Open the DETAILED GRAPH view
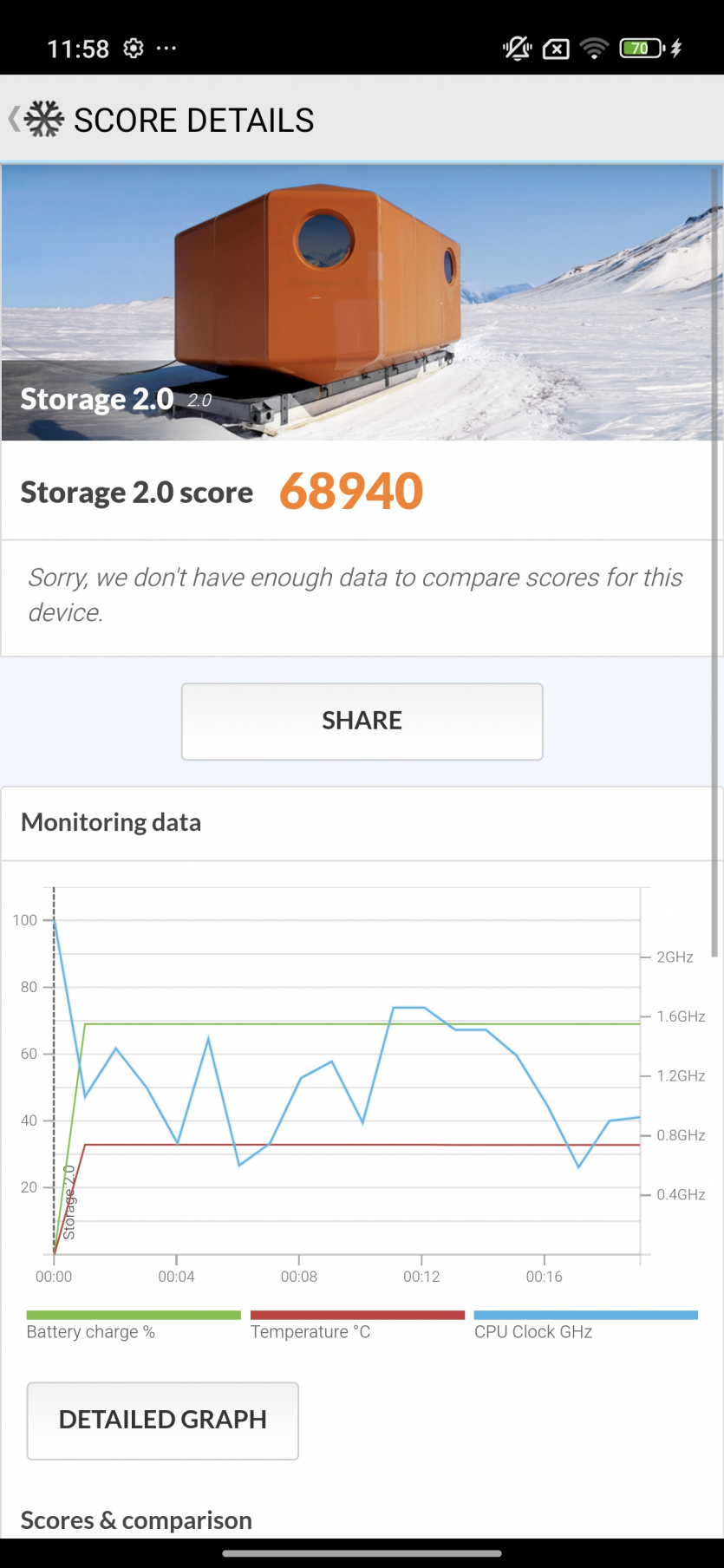 click(x=163, y=1420)
